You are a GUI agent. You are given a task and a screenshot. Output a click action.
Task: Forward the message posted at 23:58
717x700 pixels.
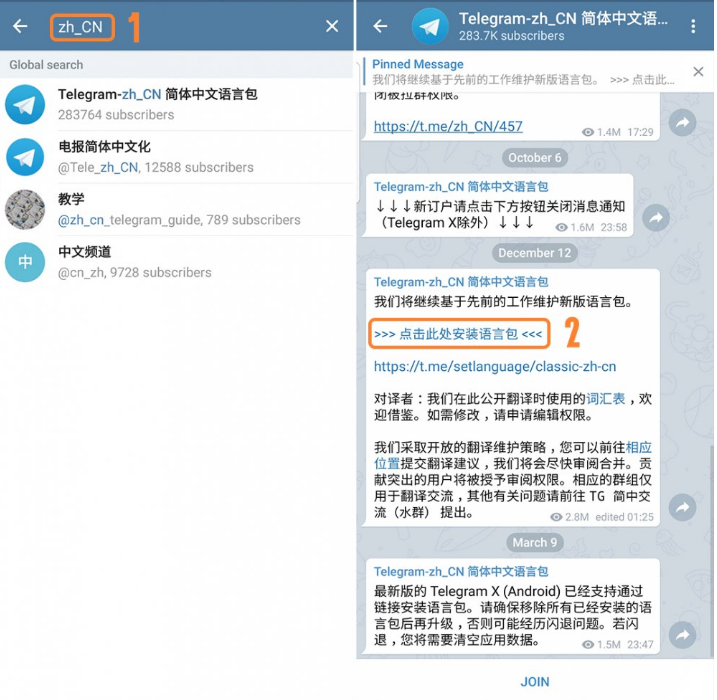pyautogui.click(x=656, y=218)
